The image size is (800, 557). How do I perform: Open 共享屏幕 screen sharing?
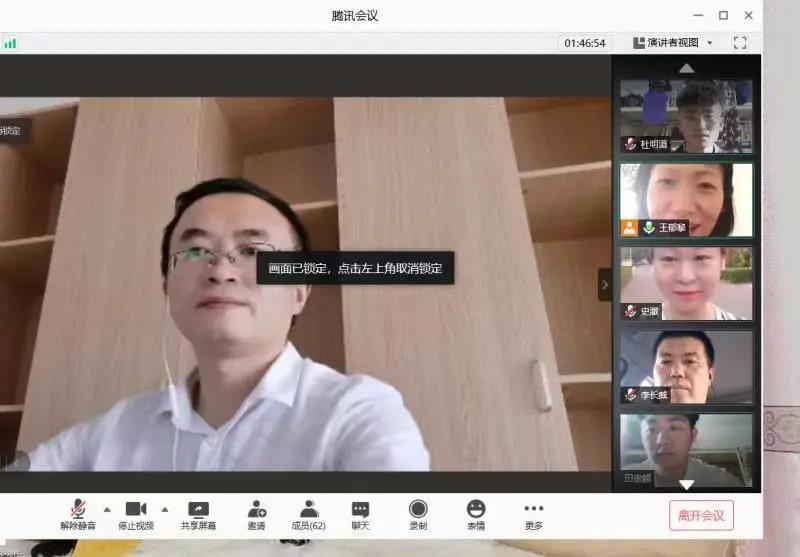point(198,514)
